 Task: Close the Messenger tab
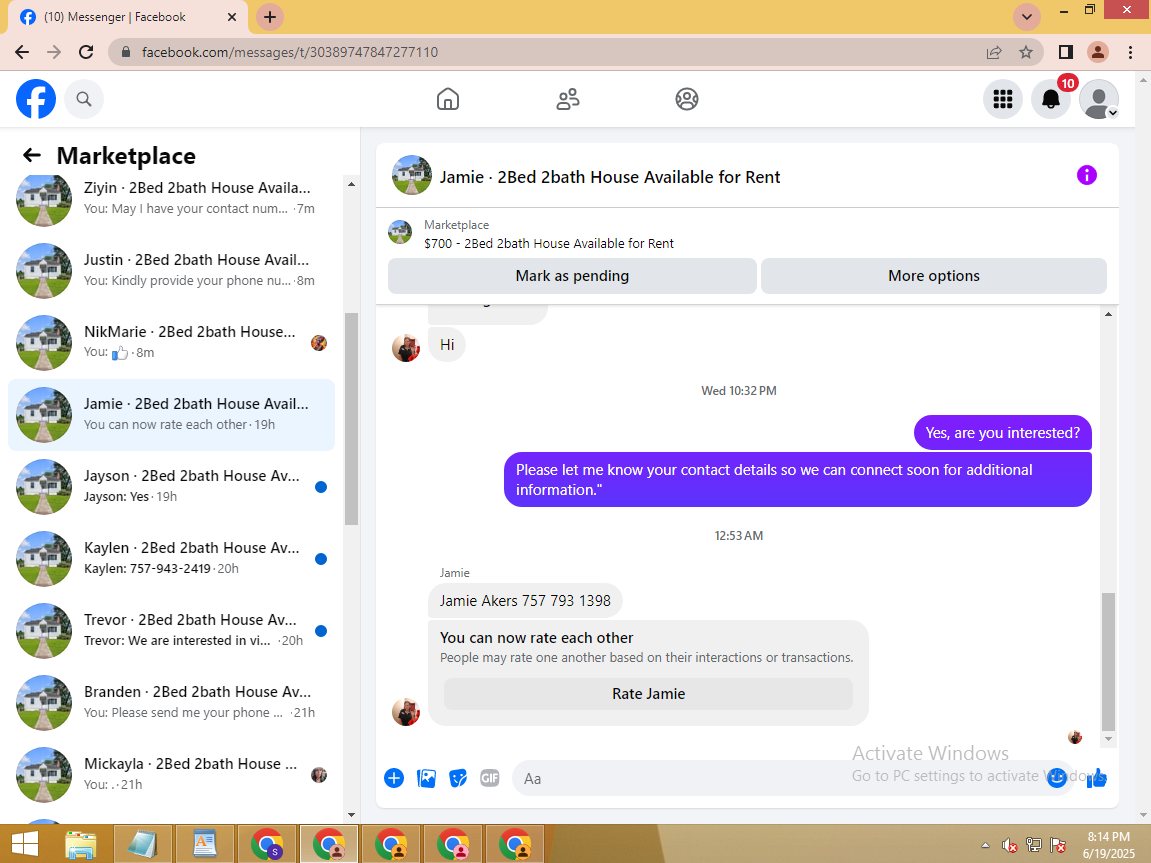(x=232, y=17)
